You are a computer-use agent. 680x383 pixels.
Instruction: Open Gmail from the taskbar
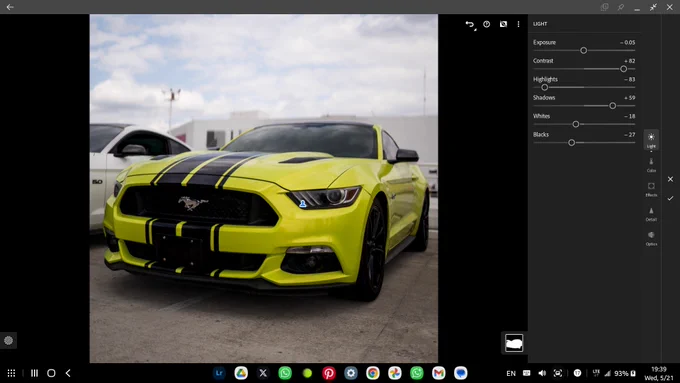coord(439,373)
